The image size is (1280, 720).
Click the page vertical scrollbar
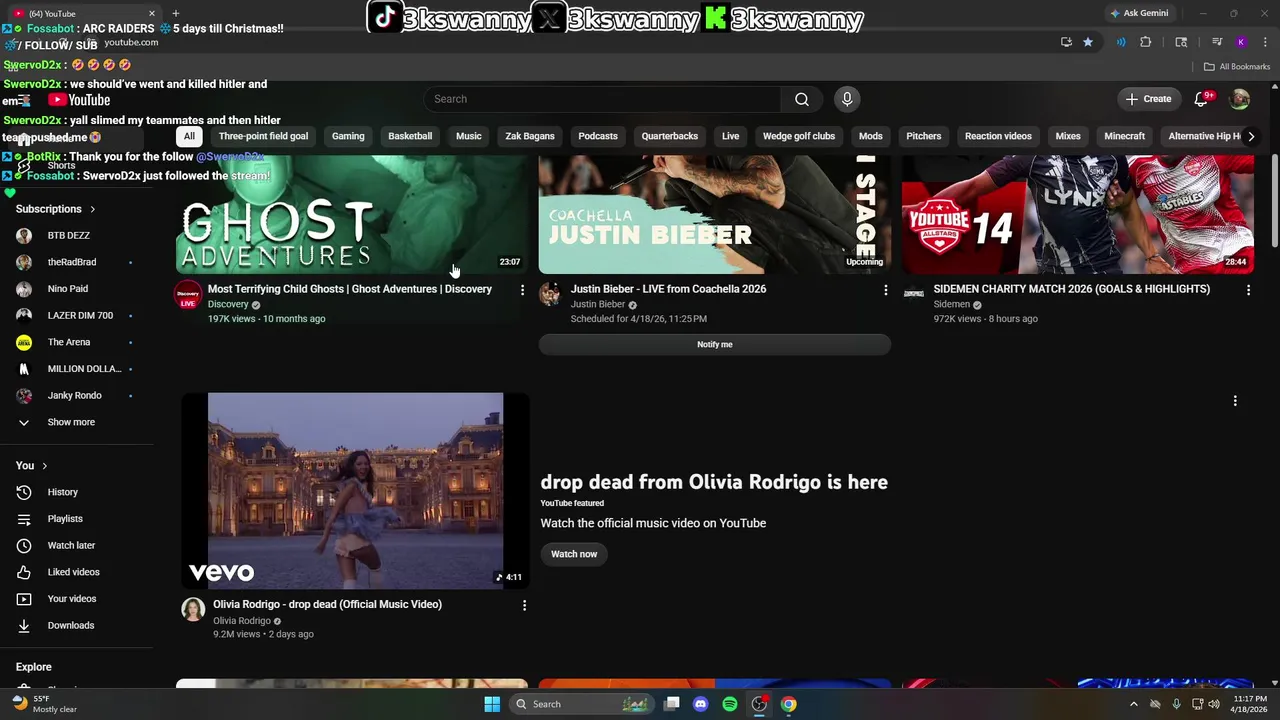coord(1274,200)
